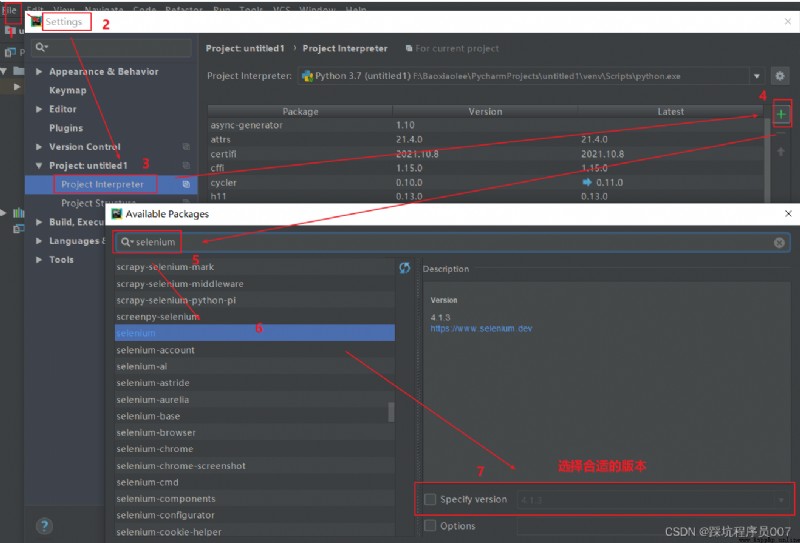The width and height of the screenshot is (800, 543).
Task: Click the cycler update available arrow icon
Action: pyautogui.click(x=587, y=182)
